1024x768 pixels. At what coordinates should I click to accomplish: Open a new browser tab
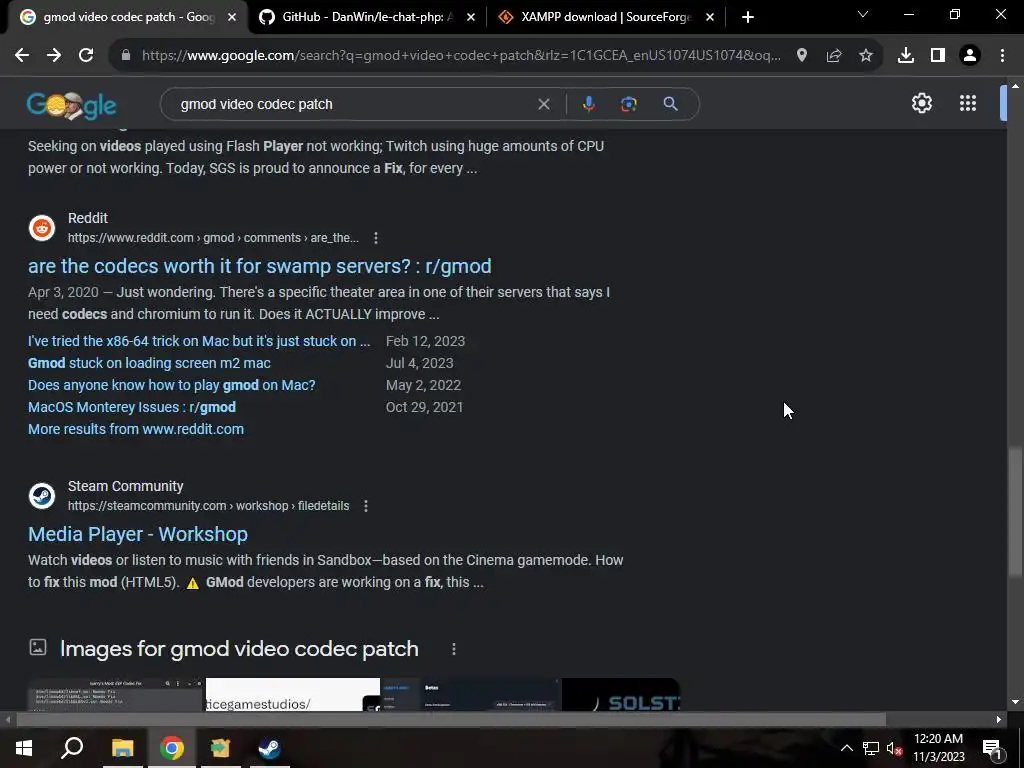click(x=748, y=17)
